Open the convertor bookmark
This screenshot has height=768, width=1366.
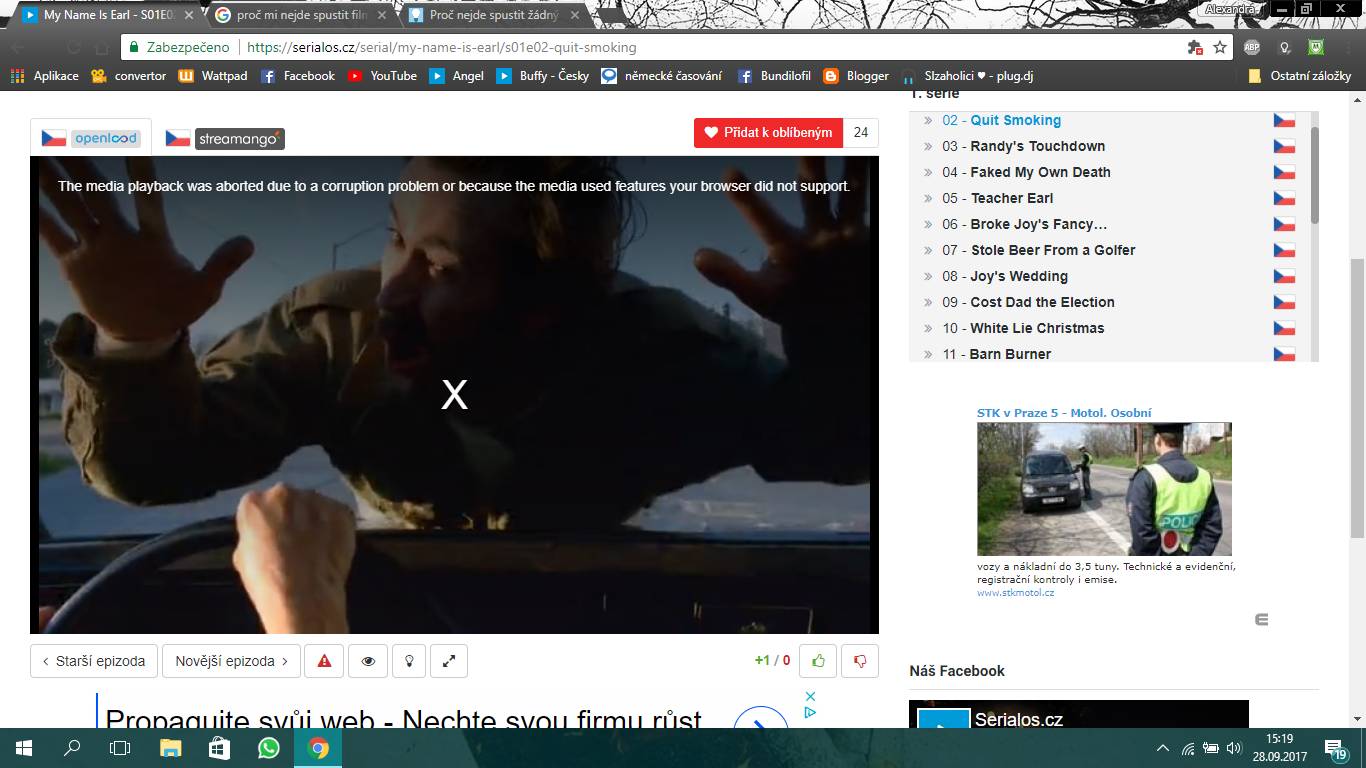[x=128, y=75]
